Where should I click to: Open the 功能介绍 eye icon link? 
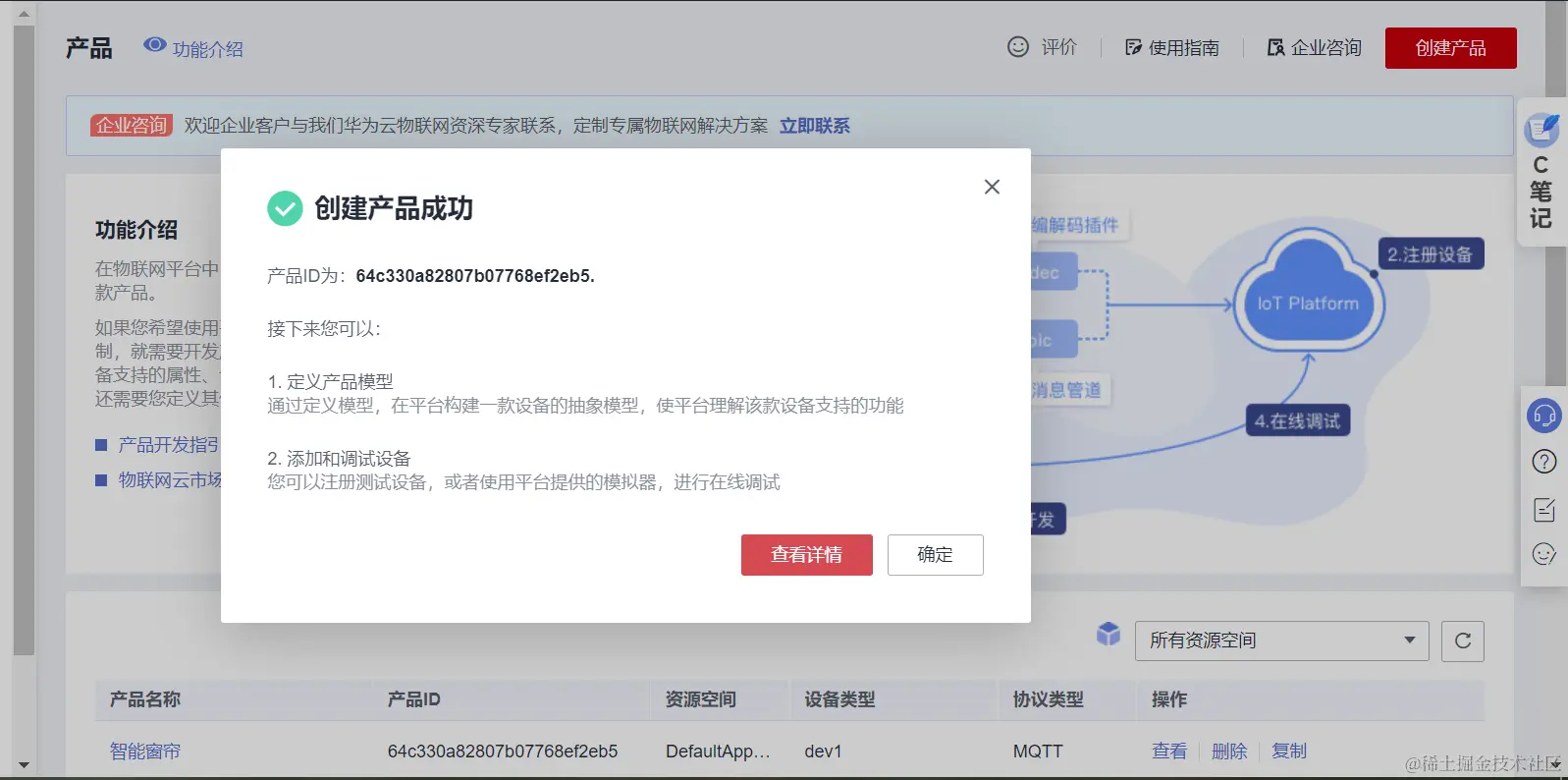pyautogui.click(x=193, y=48)
